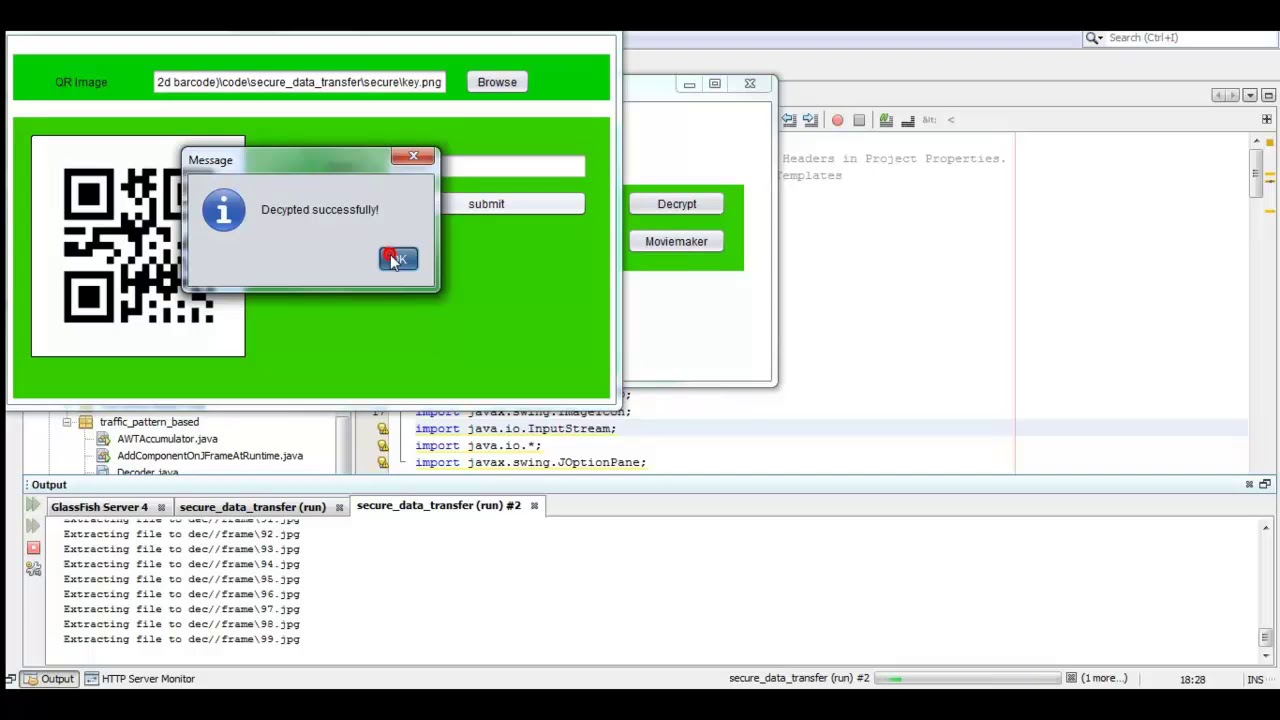The height and width of the screenshot is (720, 1280).
Task: Show the (1 more...) running tasks
Action: 1103,678
